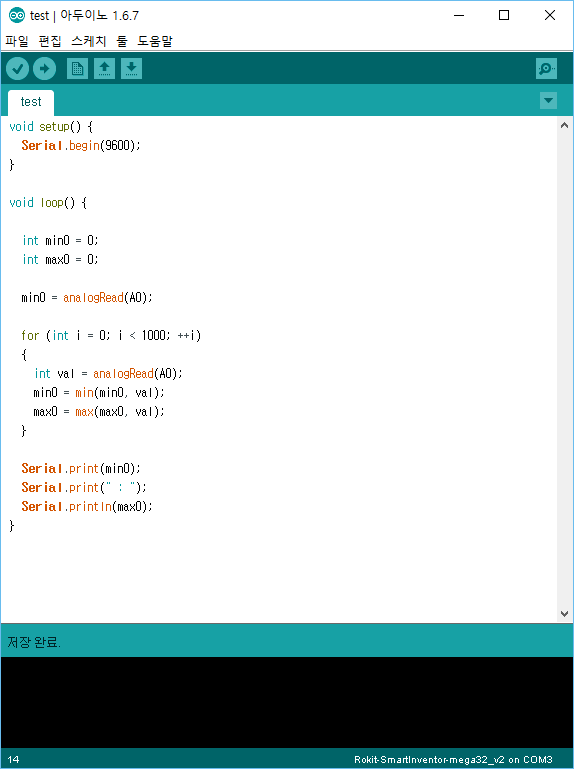Click inside the black console output area
The width and height of the screenshot is (574, 769).
coord(287,702)
